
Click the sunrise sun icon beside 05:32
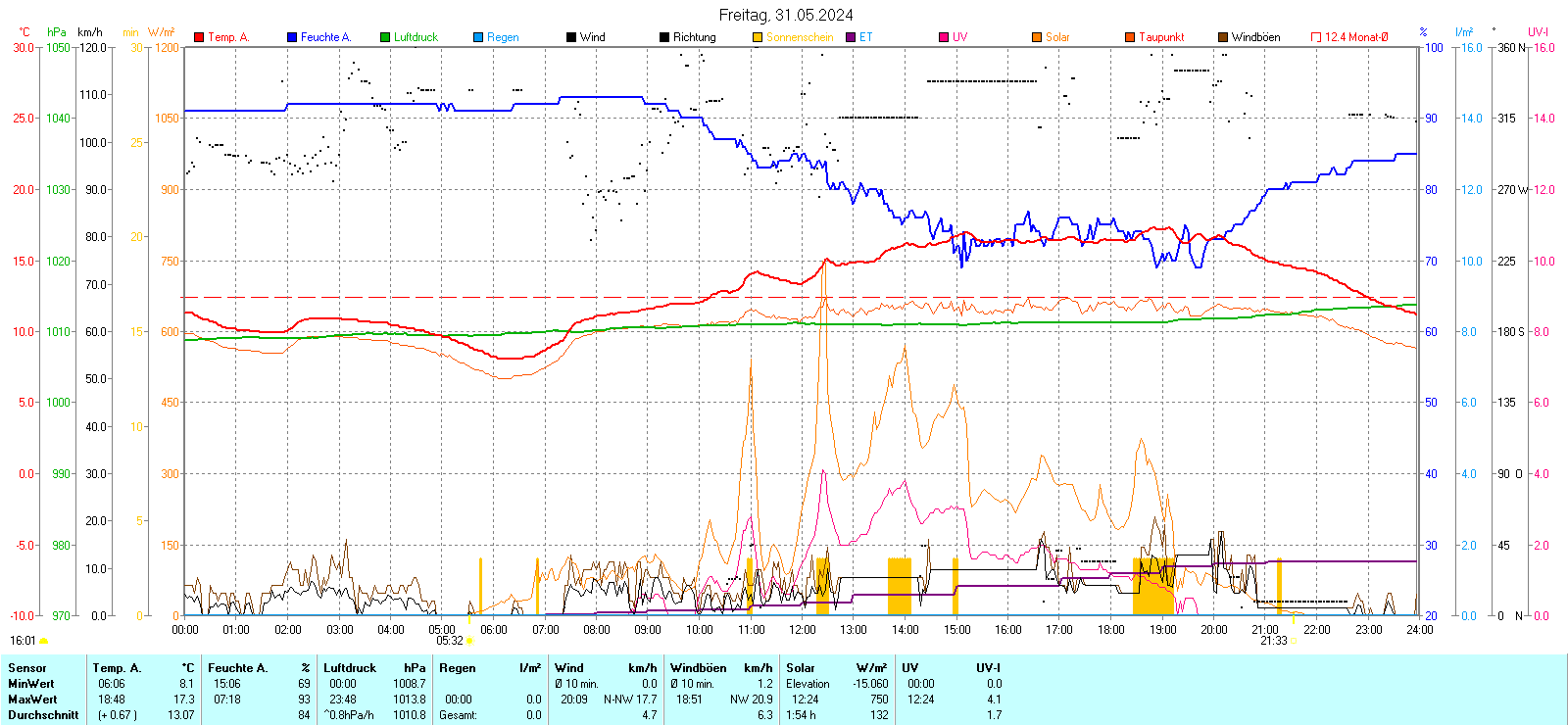[x=469, y=641]
